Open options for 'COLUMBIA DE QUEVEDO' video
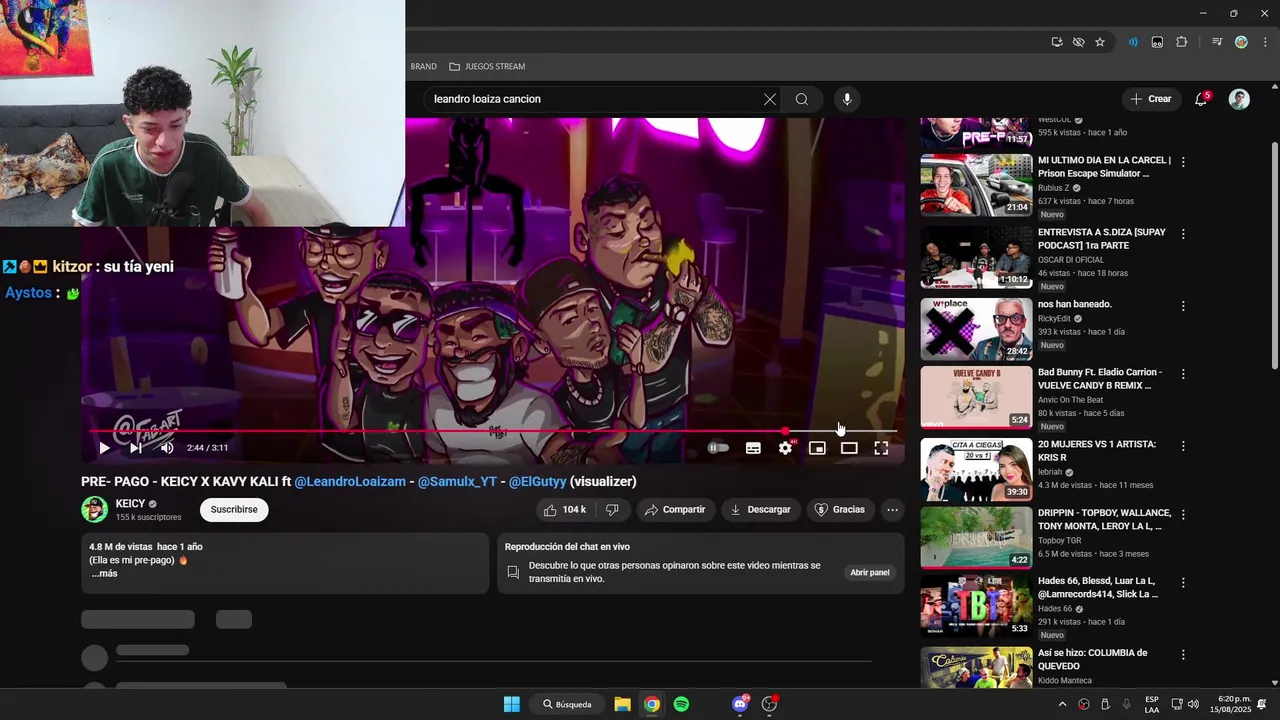 point(1183,655)
